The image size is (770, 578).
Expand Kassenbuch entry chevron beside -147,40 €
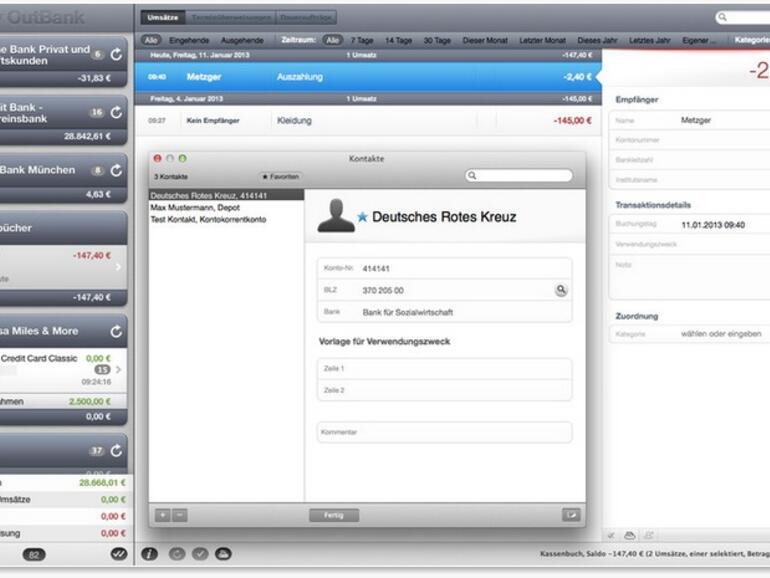pos(118,267)
